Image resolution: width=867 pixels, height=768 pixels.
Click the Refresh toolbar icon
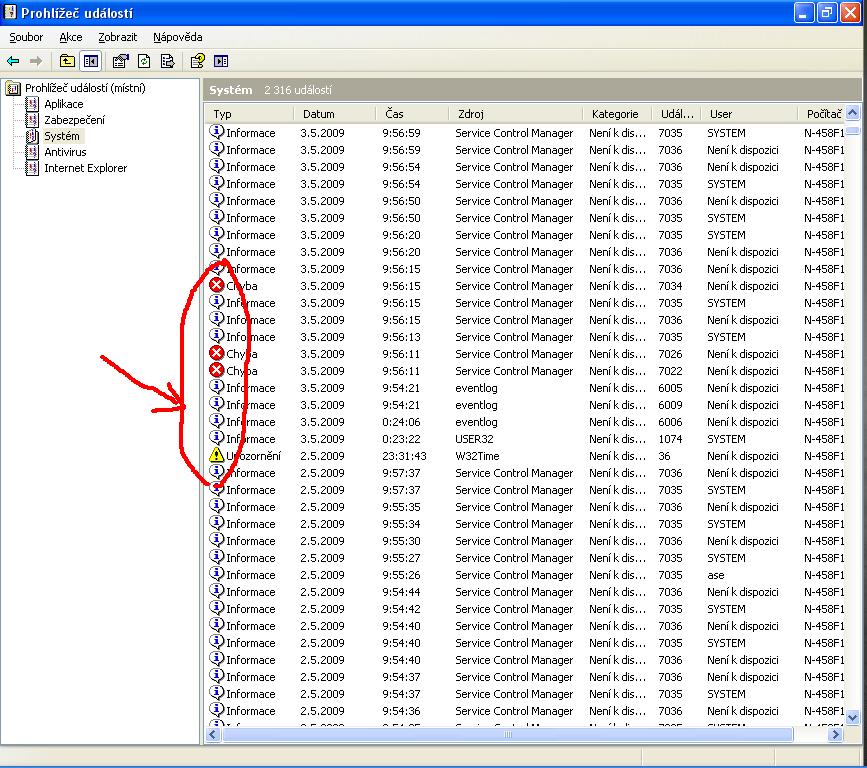pos(144,61)
